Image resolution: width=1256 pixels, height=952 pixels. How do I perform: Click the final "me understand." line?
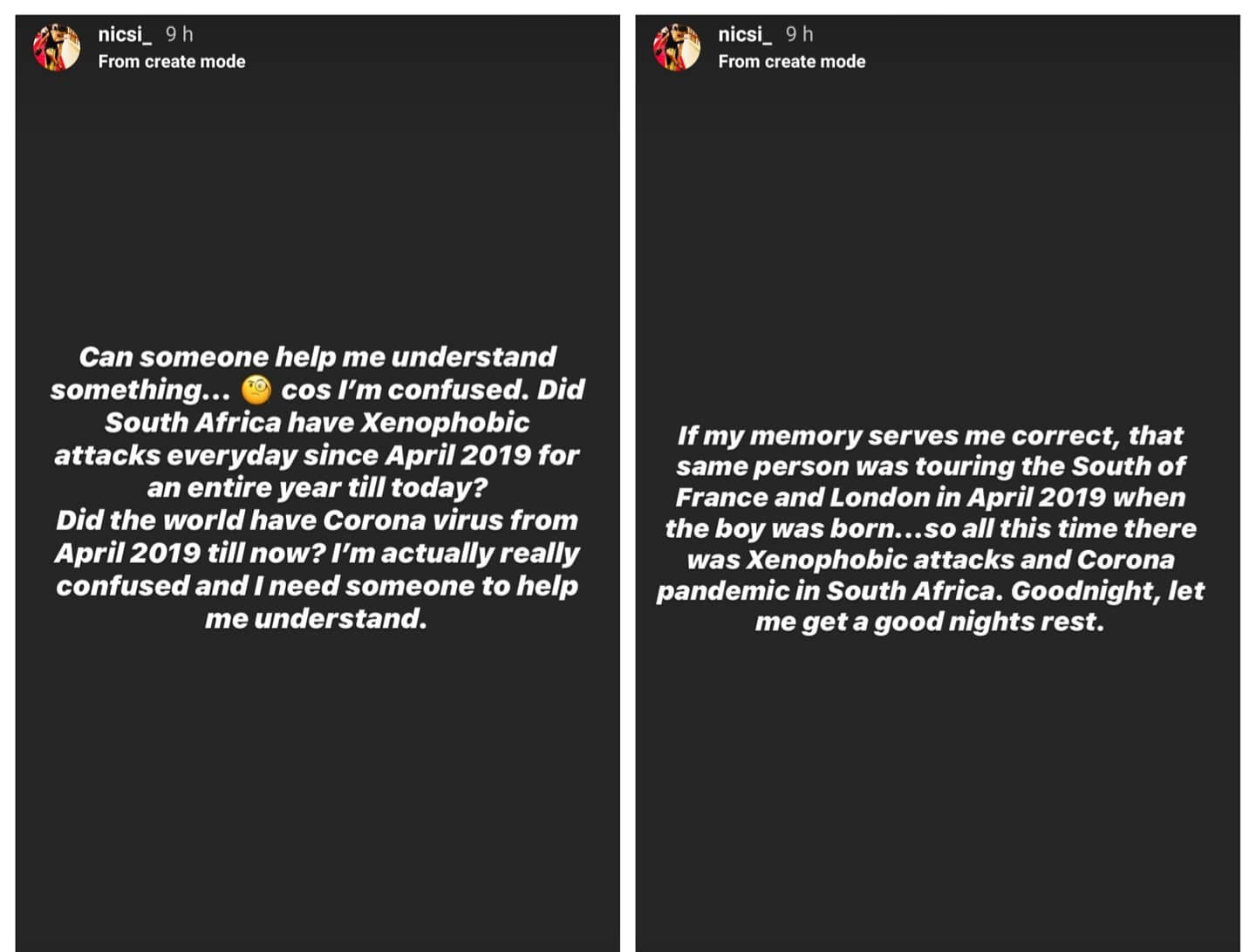[317, 619]
